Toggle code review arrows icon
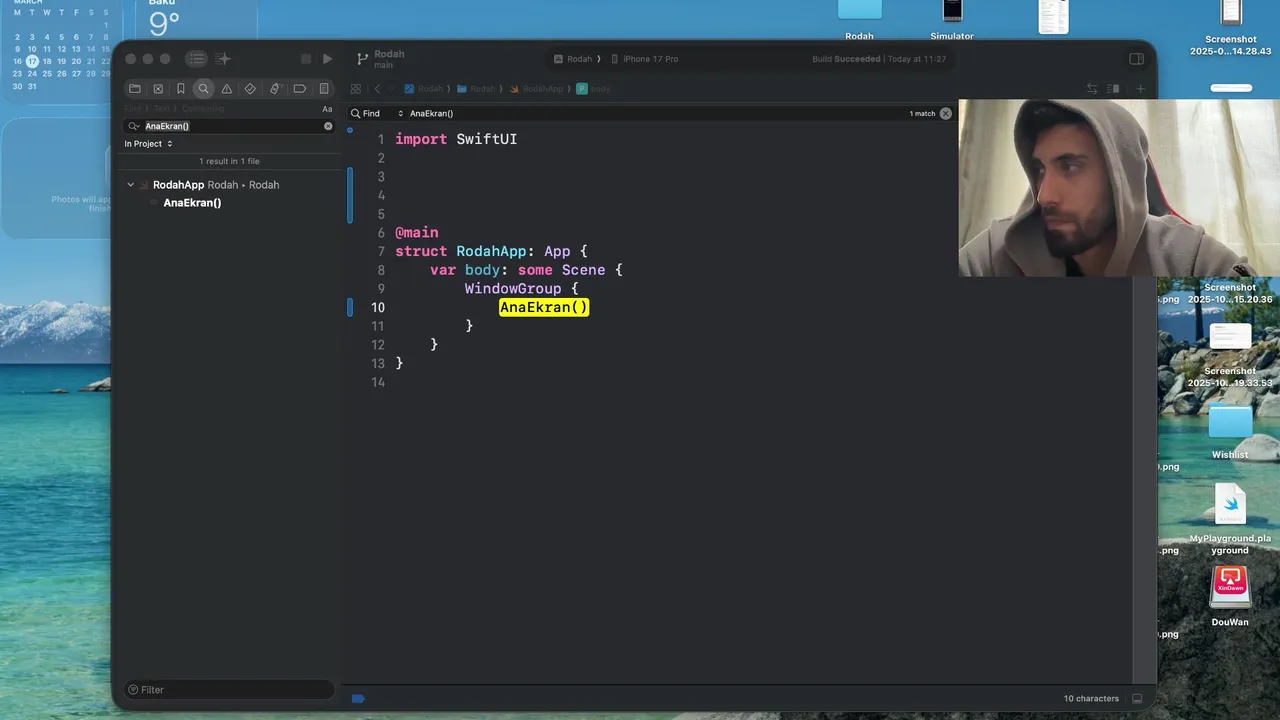 pos(1092,89)
